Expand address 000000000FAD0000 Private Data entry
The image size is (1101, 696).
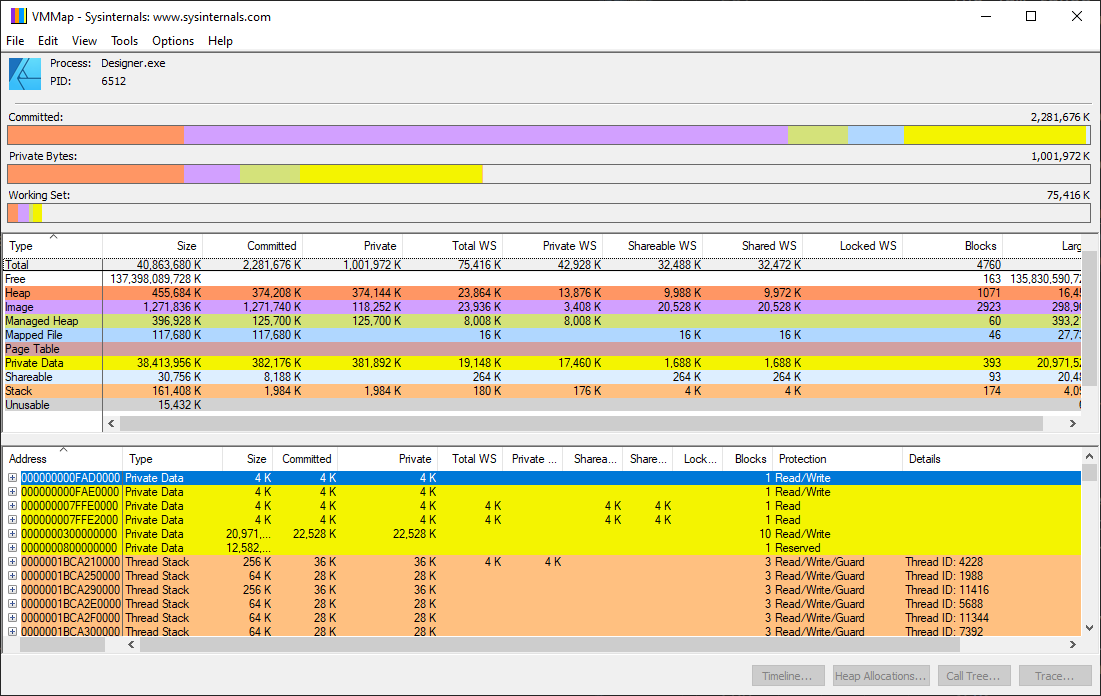[13, 478]
